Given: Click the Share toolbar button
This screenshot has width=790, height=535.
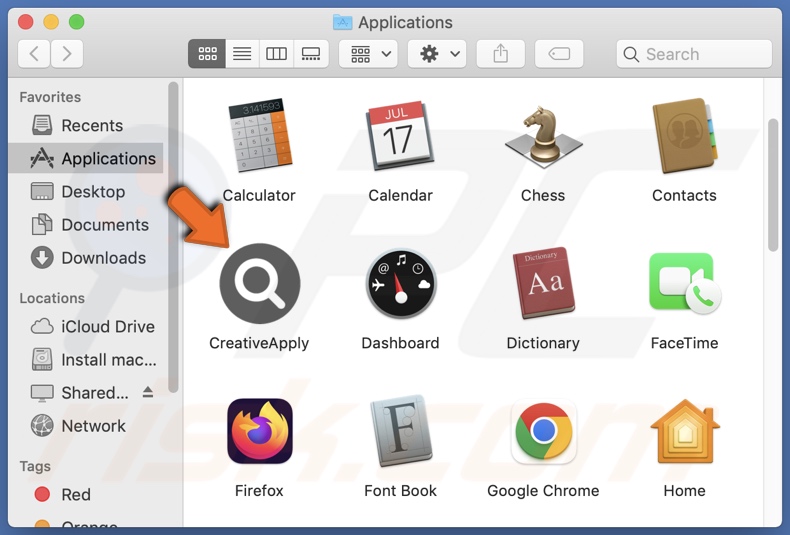Looking at the screenshot, I should 500,53.
